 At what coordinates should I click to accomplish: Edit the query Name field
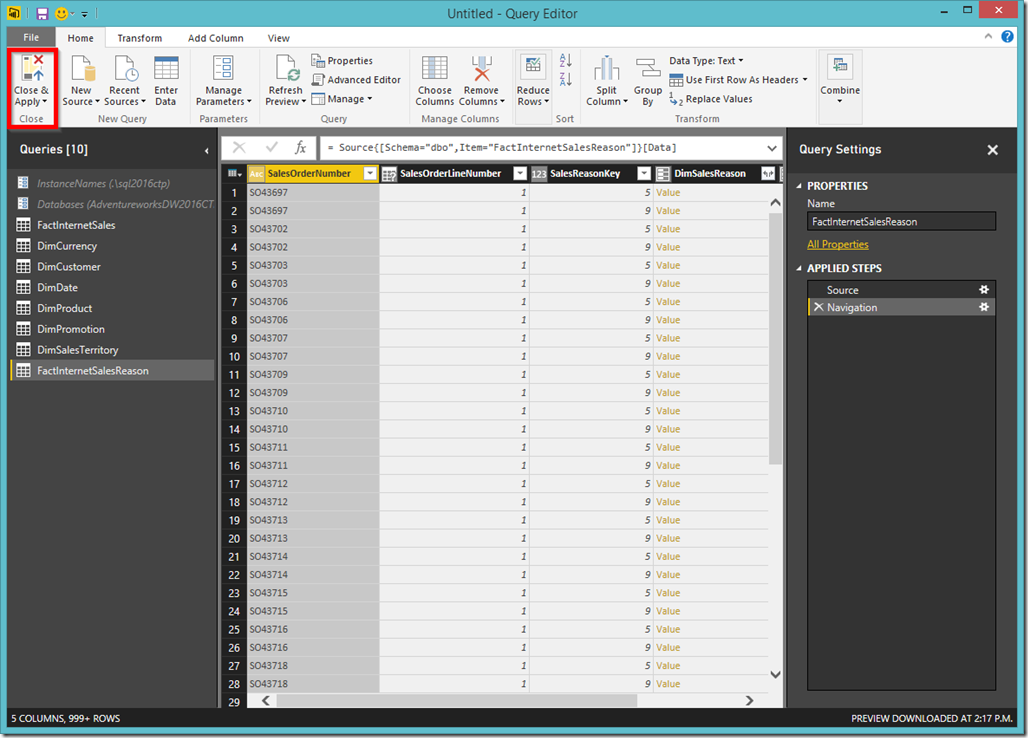point(901,222)
